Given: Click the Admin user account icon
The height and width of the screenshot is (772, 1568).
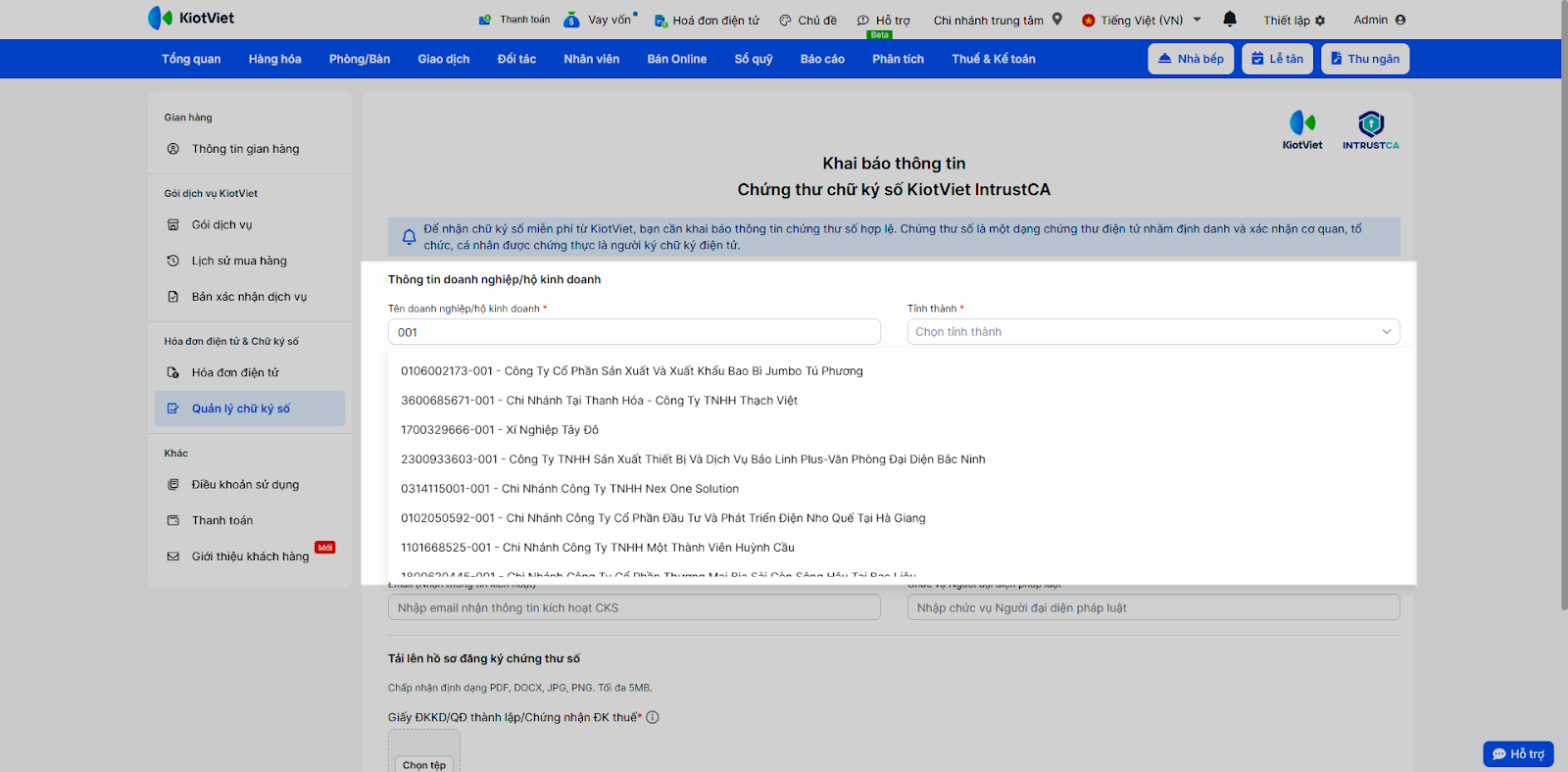Looking at the screenshot, I should coord(1400,20).
